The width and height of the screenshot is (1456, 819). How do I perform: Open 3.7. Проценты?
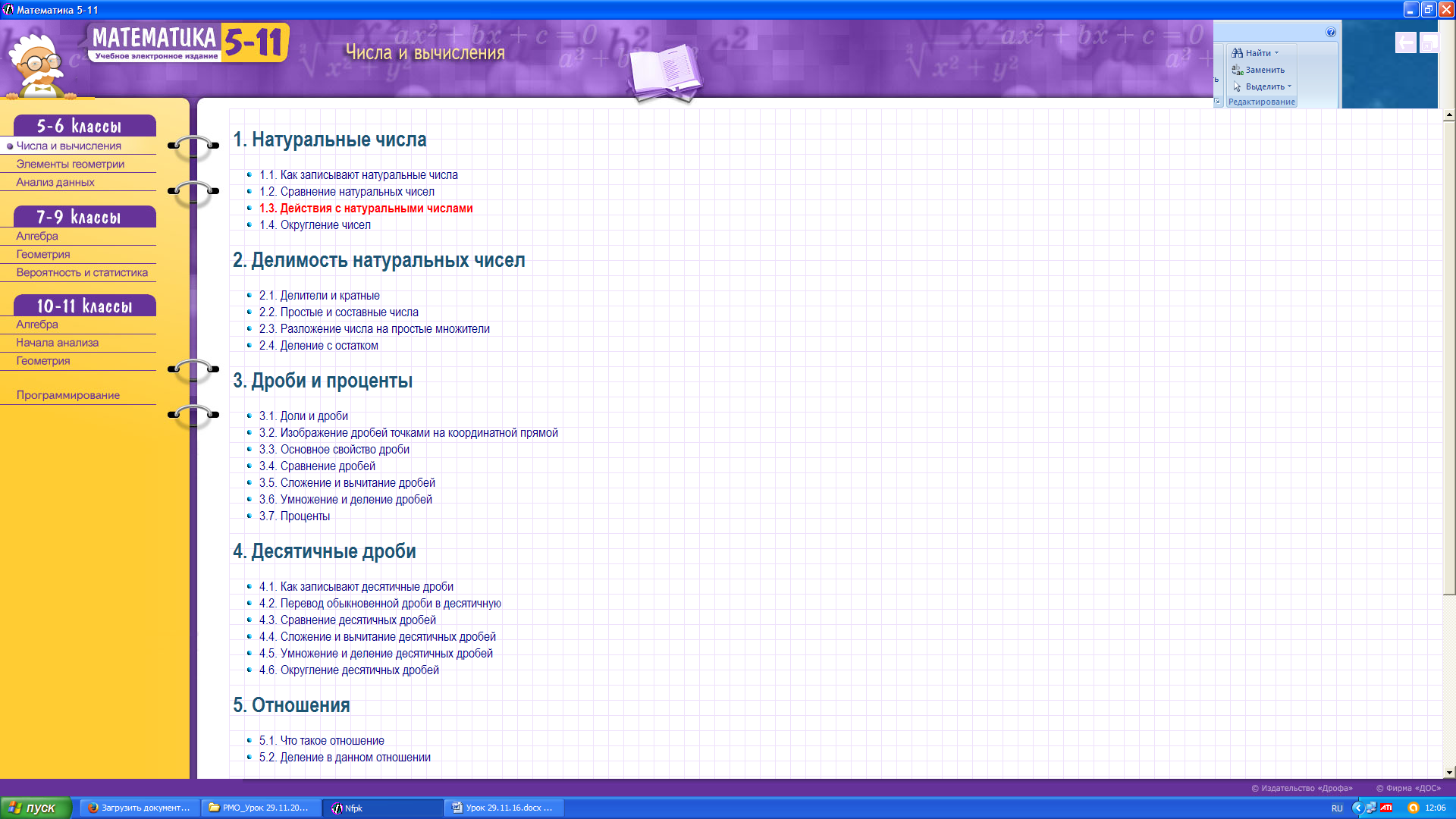coord(294,516)
